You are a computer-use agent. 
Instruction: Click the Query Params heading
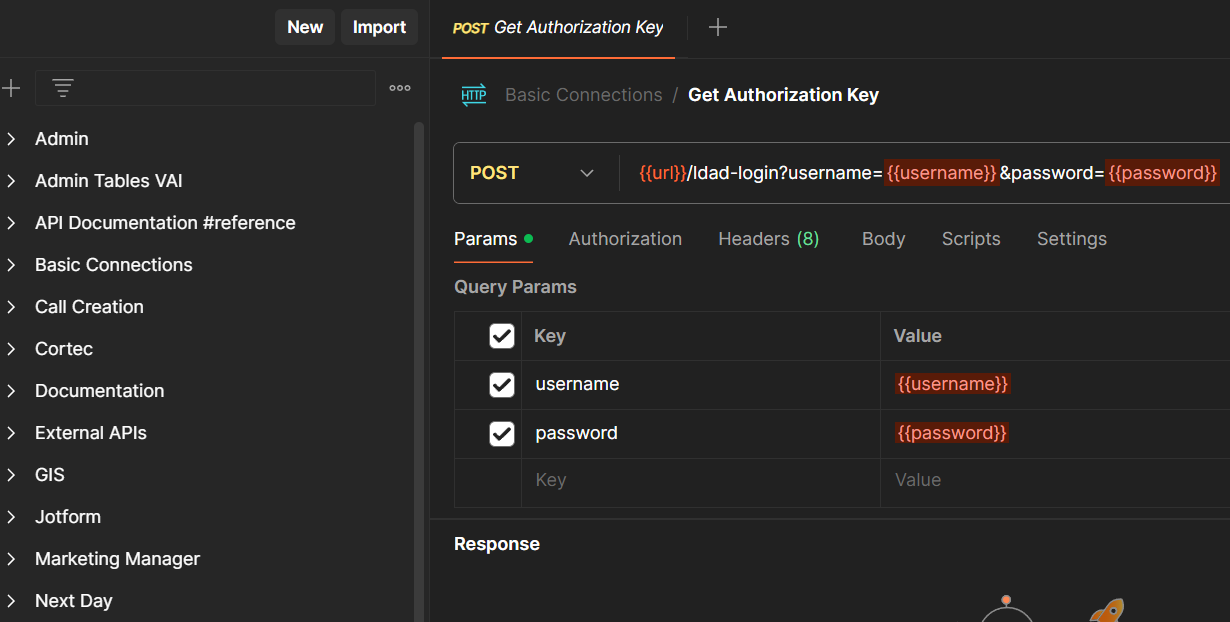(515, 287)
